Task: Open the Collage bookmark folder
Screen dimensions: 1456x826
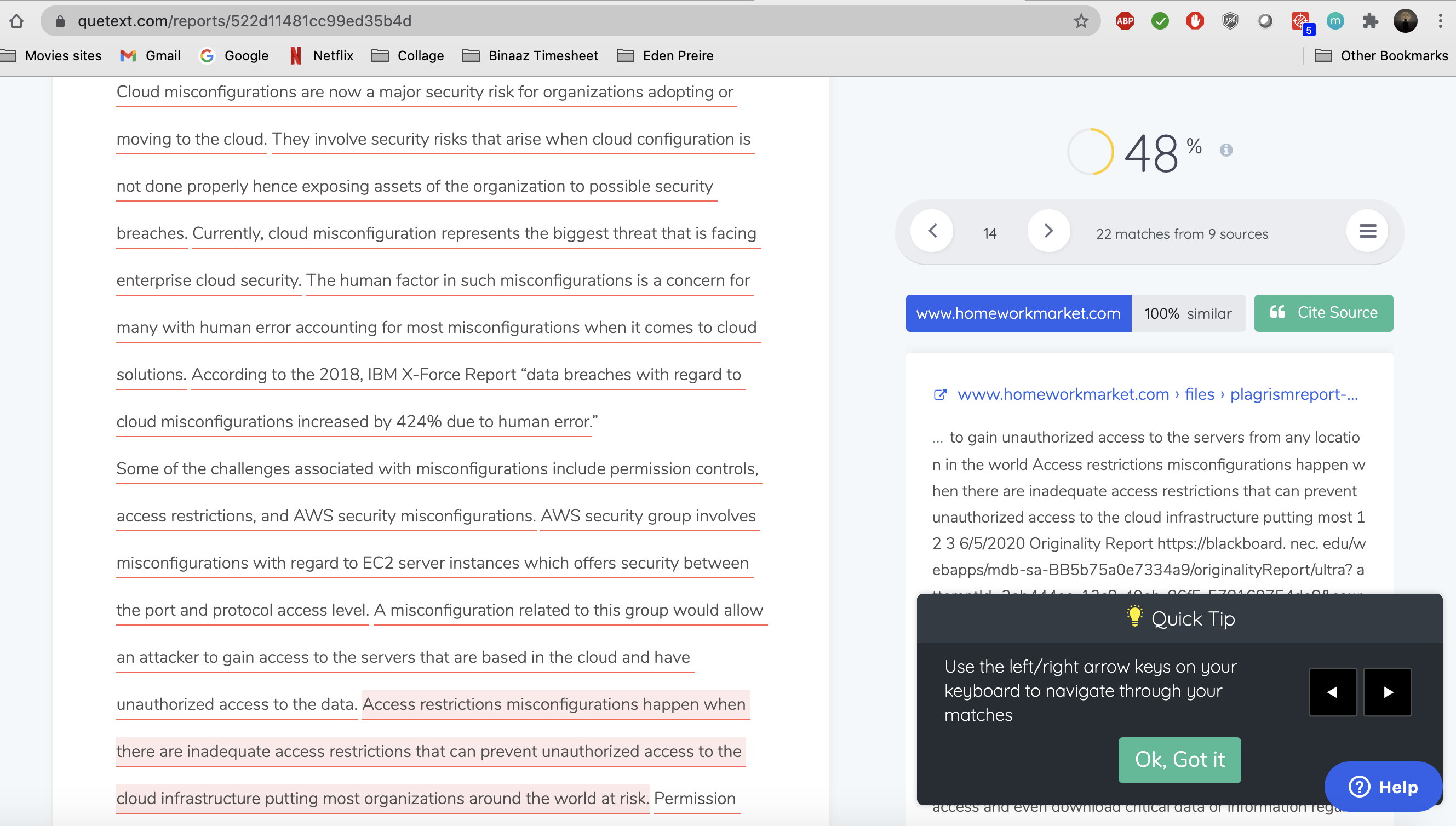Action: click(x=407, y=56)
